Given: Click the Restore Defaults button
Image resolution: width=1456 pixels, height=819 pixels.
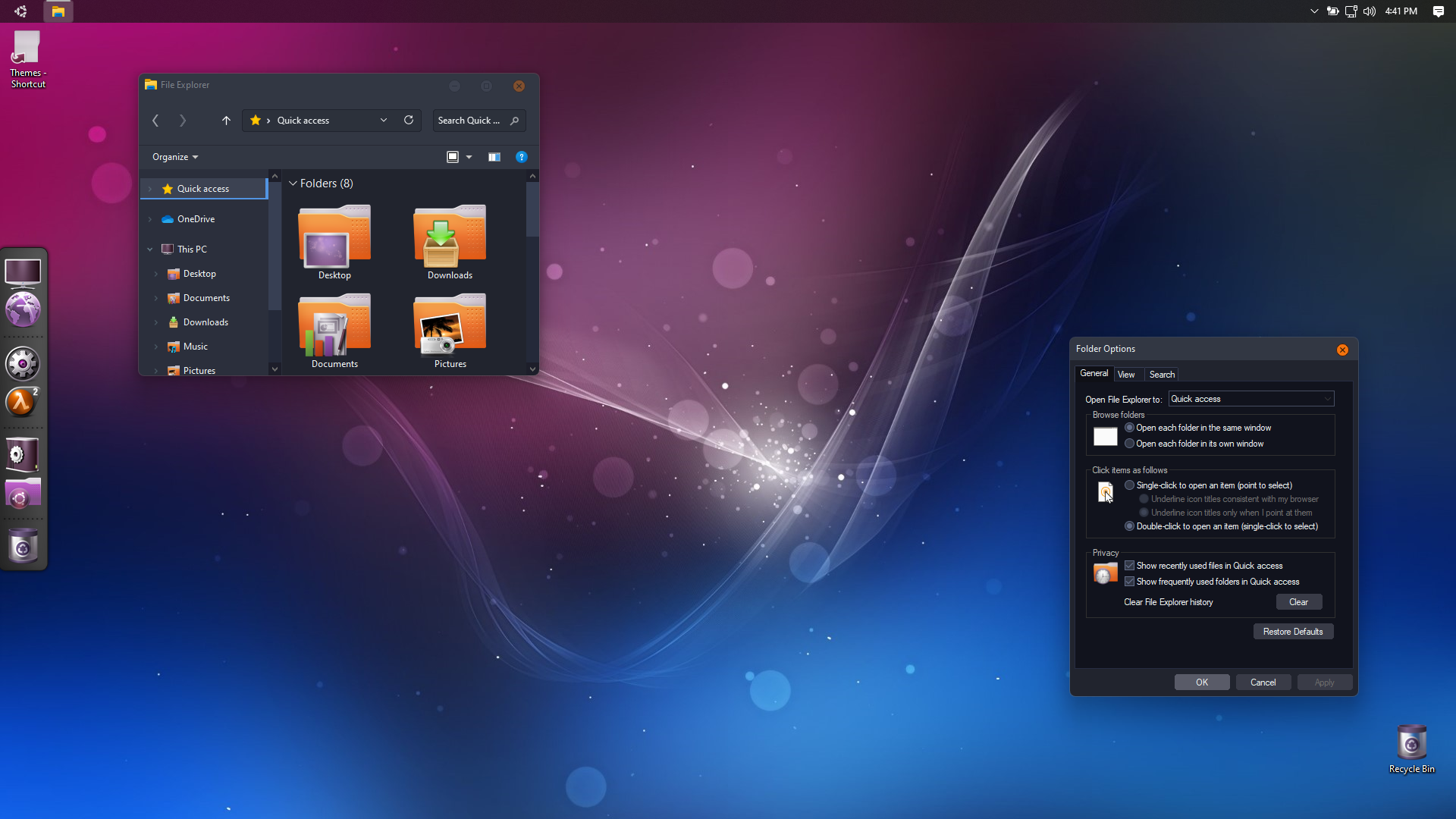Looking at the screenshot, I should pyautogui.click(x=1293, y=632).
